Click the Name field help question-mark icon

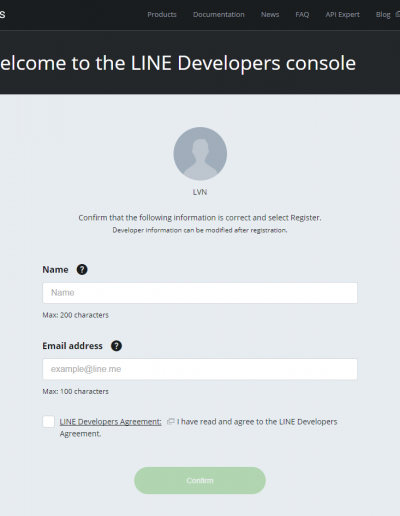point(82,269)
